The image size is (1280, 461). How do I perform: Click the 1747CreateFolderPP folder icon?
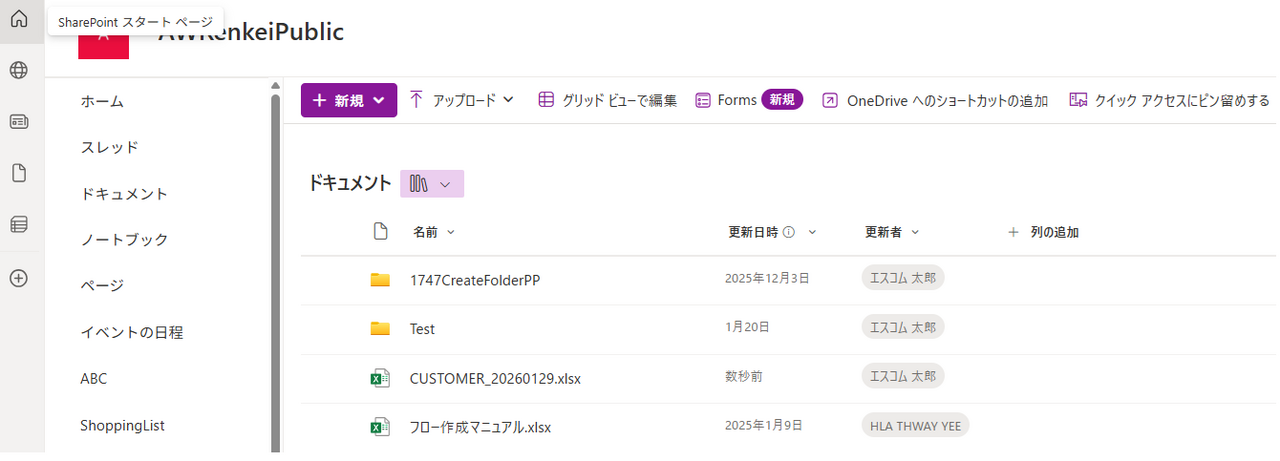(x=379, y=280)
